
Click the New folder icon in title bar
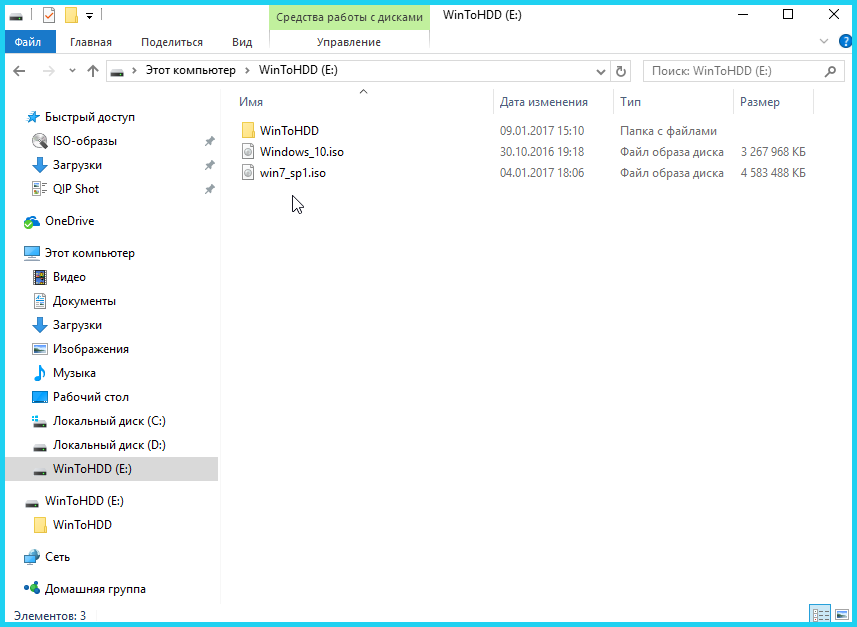pyautogui.click(x=71, y=15)
